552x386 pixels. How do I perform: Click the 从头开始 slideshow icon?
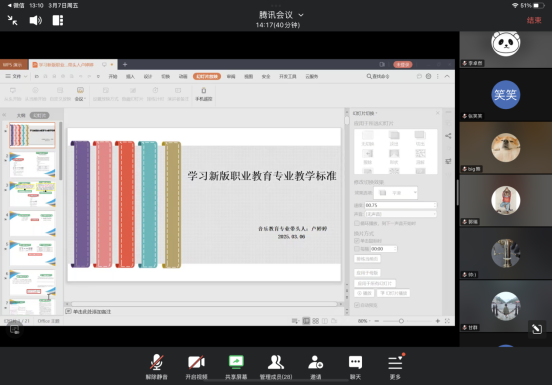coord(13,94)
